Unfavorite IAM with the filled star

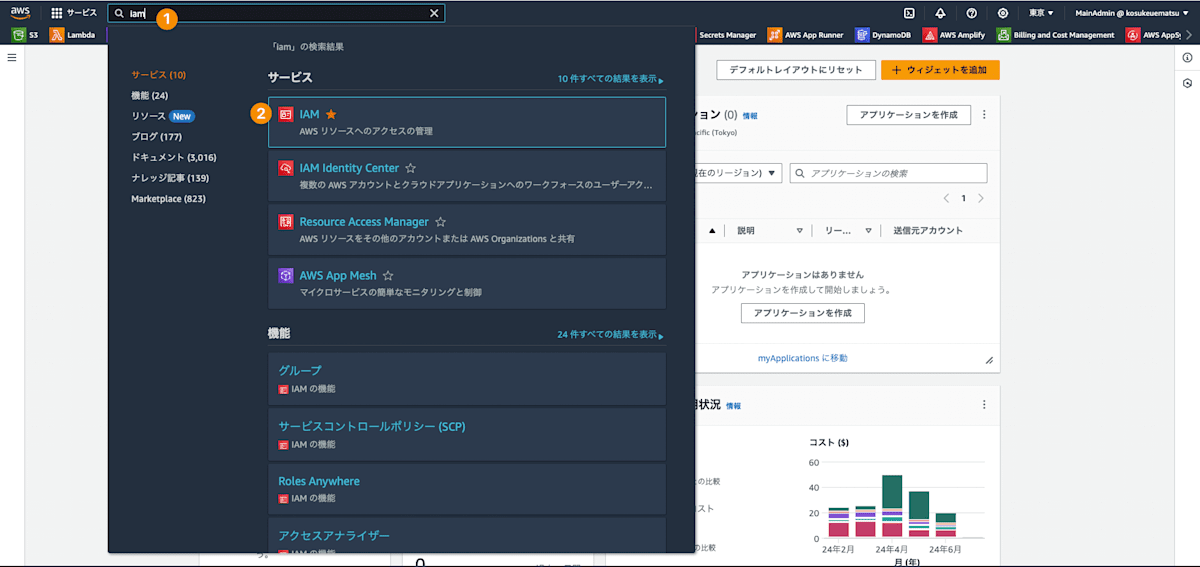331,115
